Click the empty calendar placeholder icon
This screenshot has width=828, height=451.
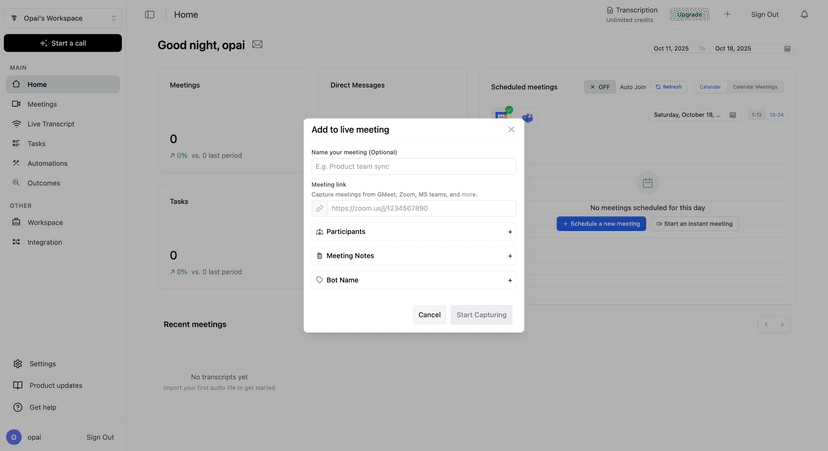click(x=647, y=183)
